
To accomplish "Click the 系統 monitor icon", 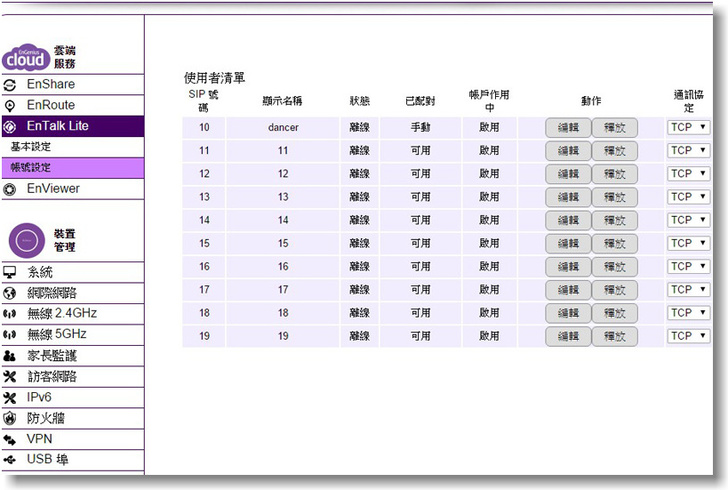I will (10, 272).
